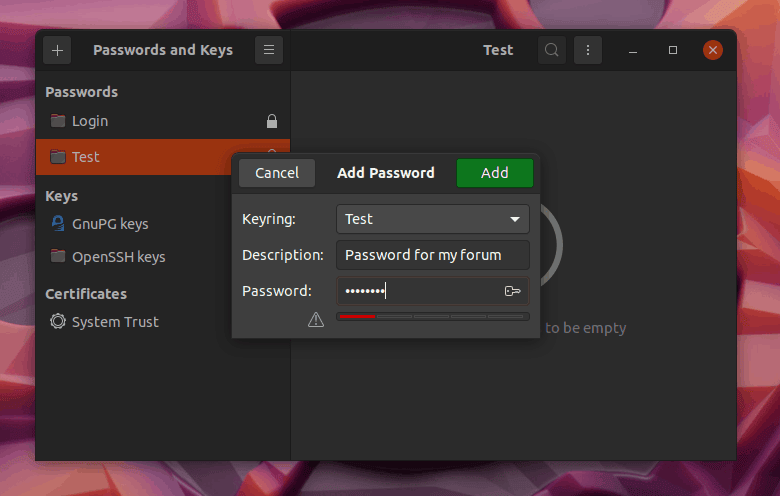780x496 pixels.
Task: Click the Keyring dropdown arrow
Action: pyautogui.click(x=515, y=219)
